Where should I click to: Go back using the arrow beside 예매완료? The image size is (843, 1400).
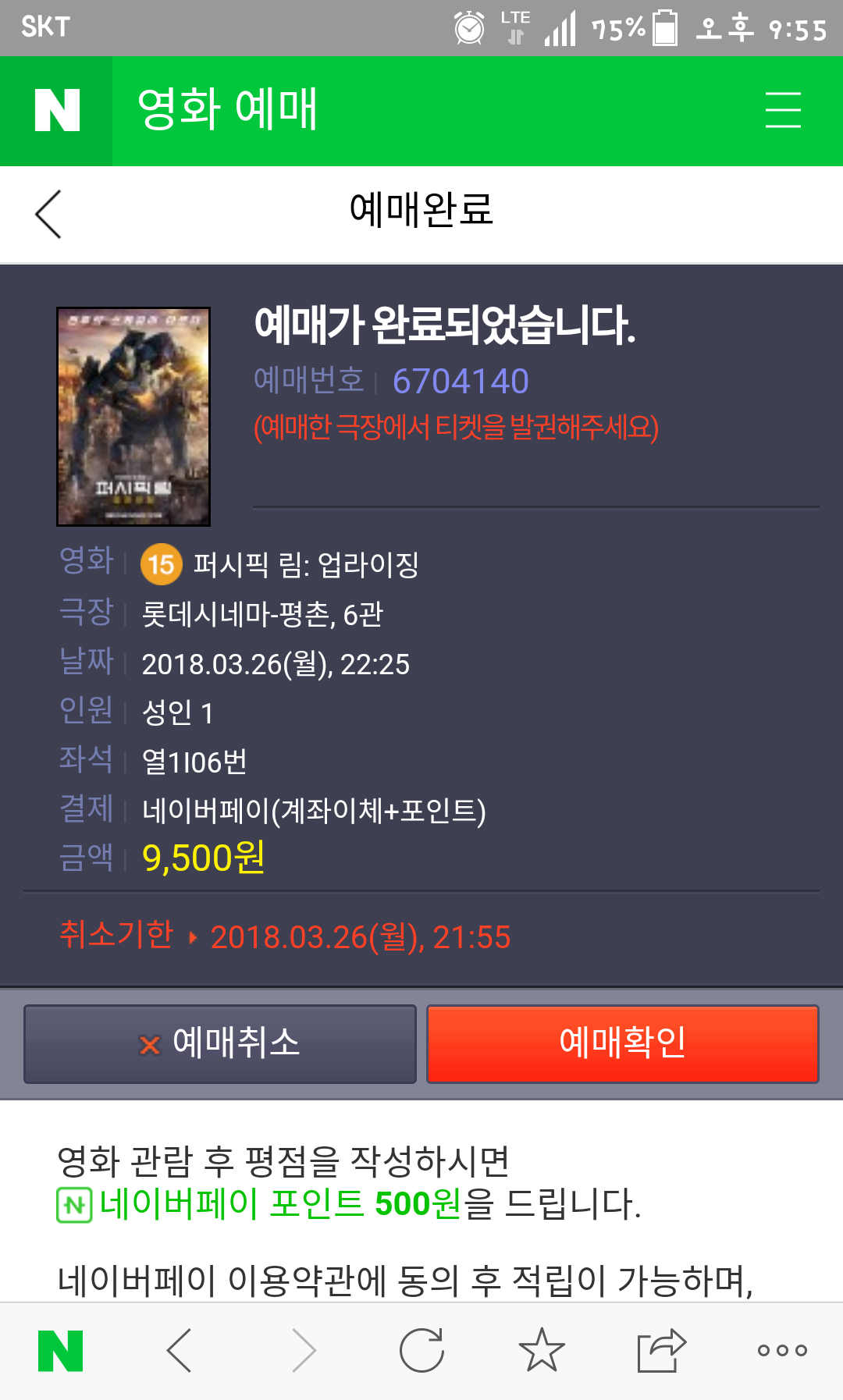coord(48,214)
